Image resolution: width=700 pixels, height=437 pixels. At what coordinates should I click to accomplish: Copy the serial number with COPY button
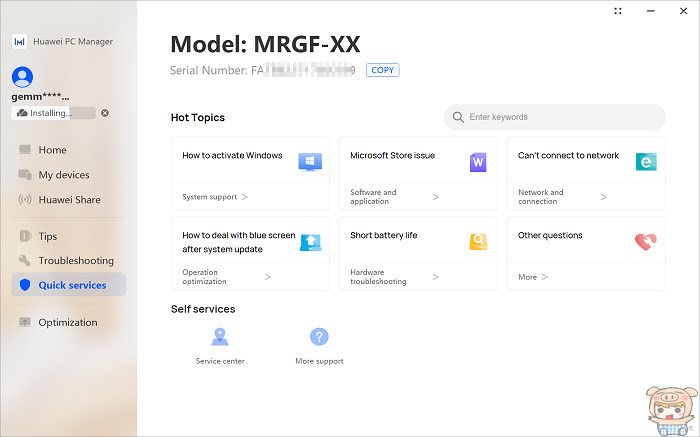coord(383,70)
